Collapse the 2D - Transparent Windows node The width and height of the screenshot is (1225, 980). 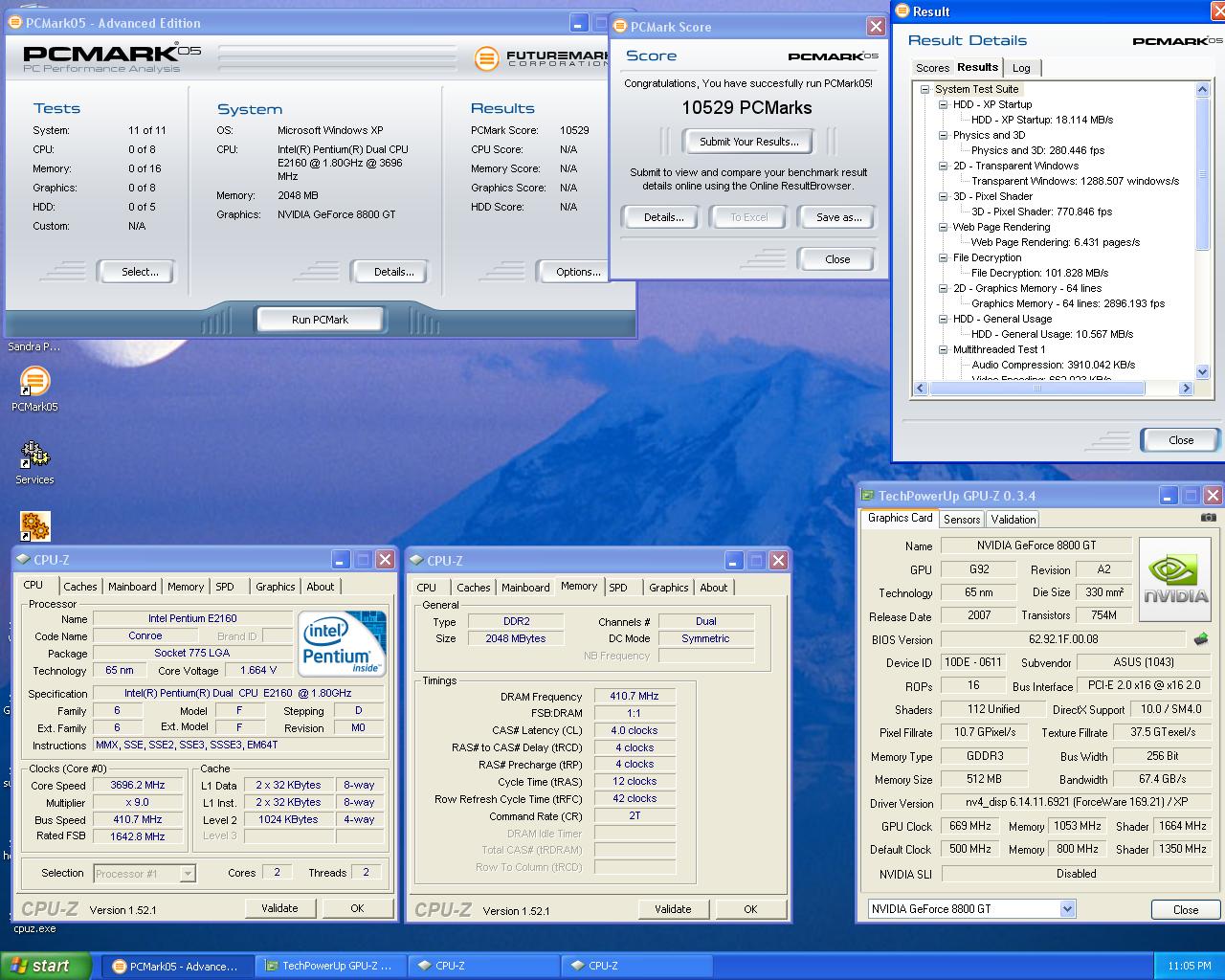(943, 166)
